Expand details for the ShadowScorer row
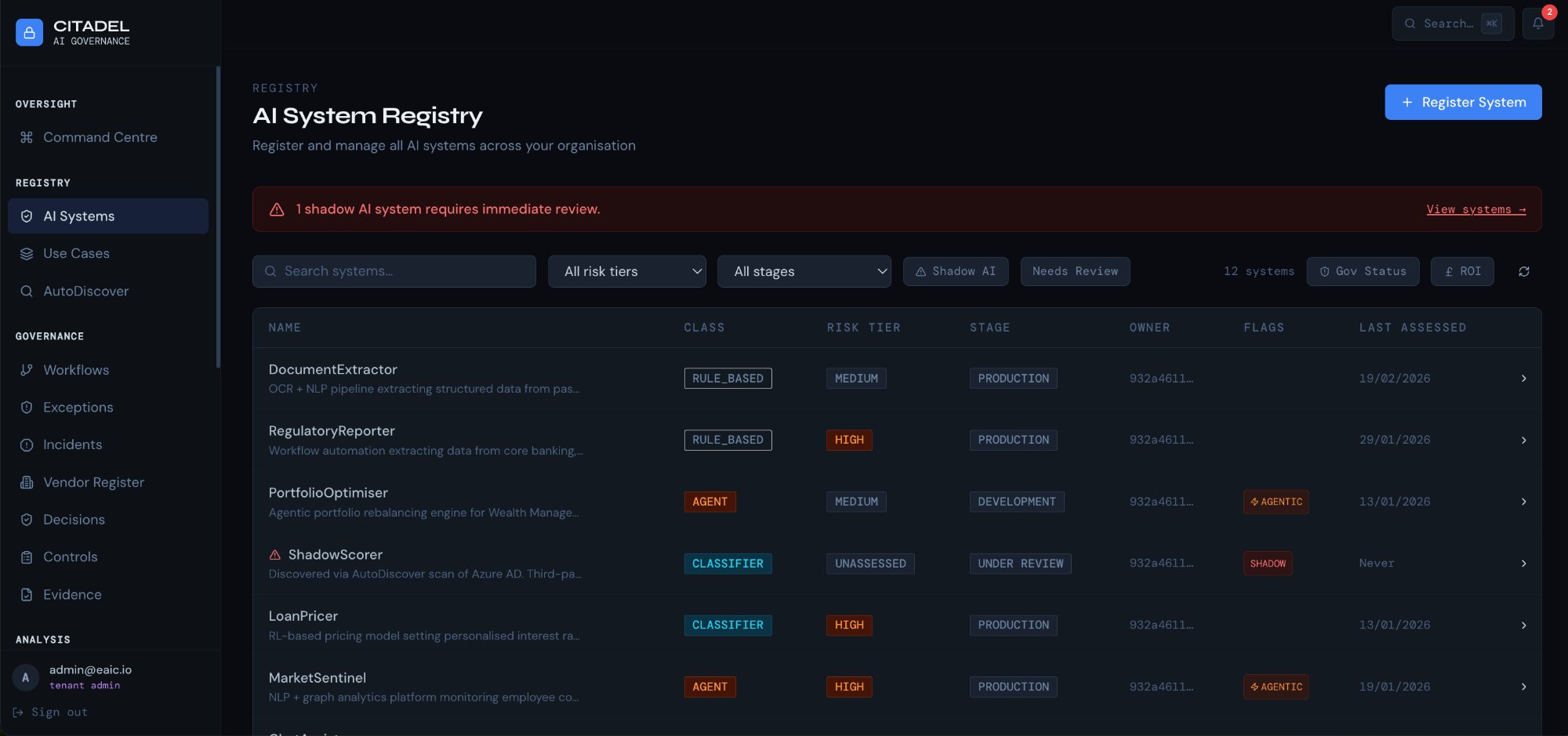This screenshot has height=736, width=1568. pos(1523,563)
